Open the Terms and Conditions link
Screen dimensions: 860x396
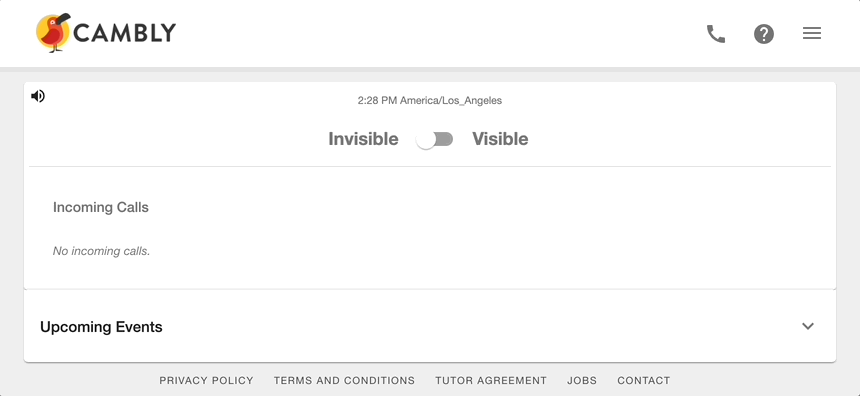(x=344, y=380)
